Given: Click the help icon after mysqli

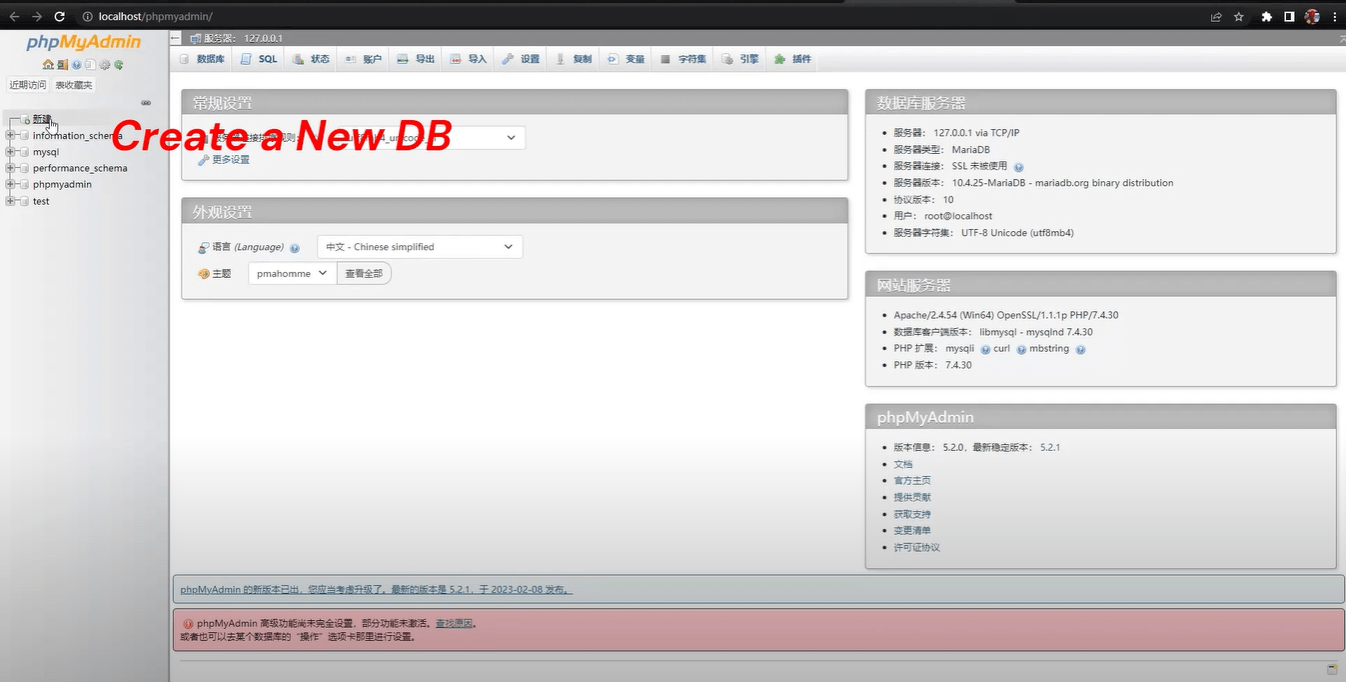Looking at the screenshot, I should point(985,349).
